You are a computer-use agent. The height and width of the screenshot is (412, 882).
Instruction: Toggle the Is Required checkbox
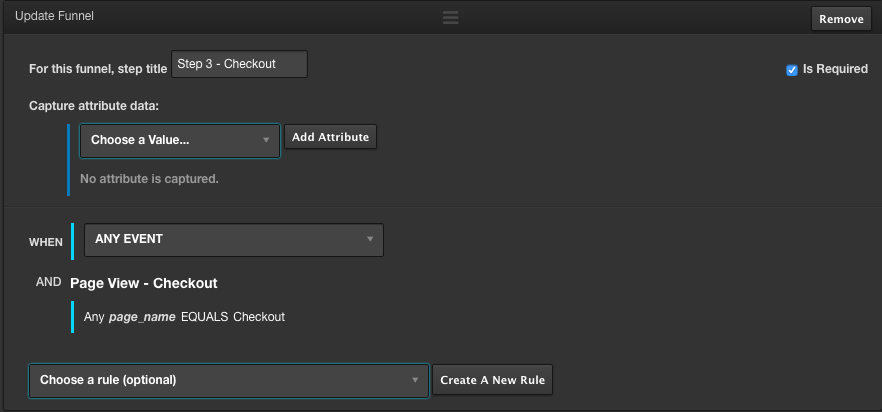tap(792, 70)
